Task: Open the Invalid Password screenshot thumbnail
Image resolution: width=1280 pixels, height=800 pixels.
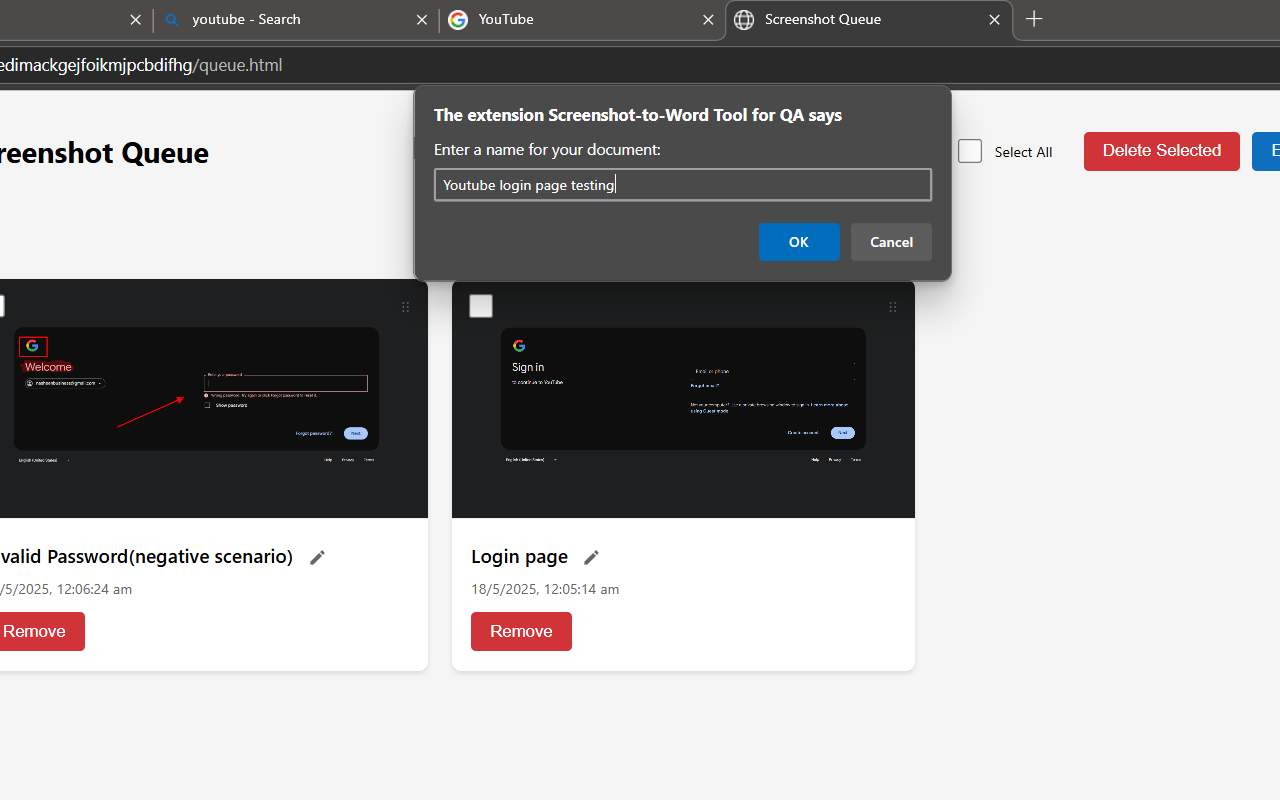Action: coord(214,398)
